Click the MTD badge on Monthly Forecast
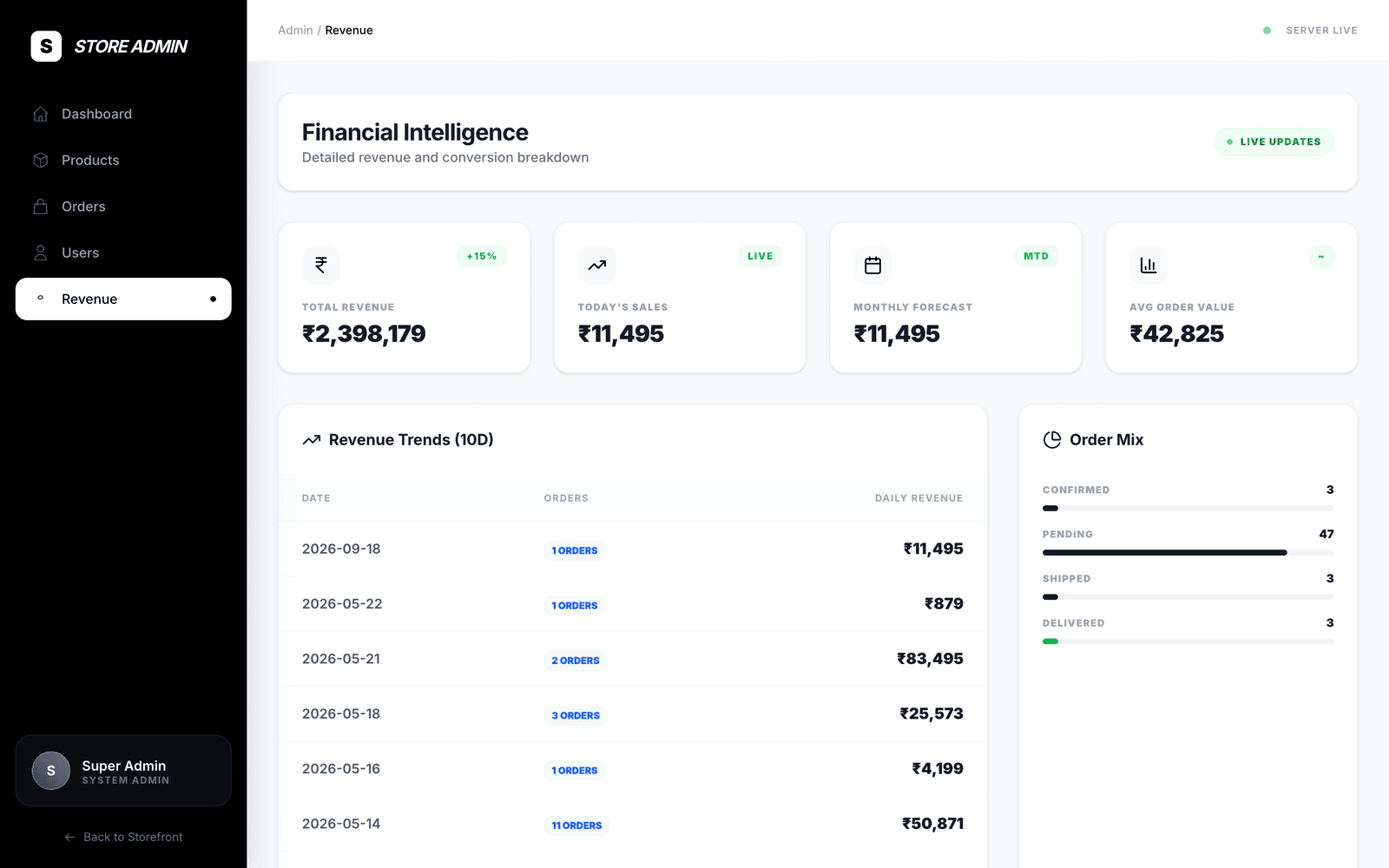The width and height of the screenshot is (1389, 868). 1036,256
